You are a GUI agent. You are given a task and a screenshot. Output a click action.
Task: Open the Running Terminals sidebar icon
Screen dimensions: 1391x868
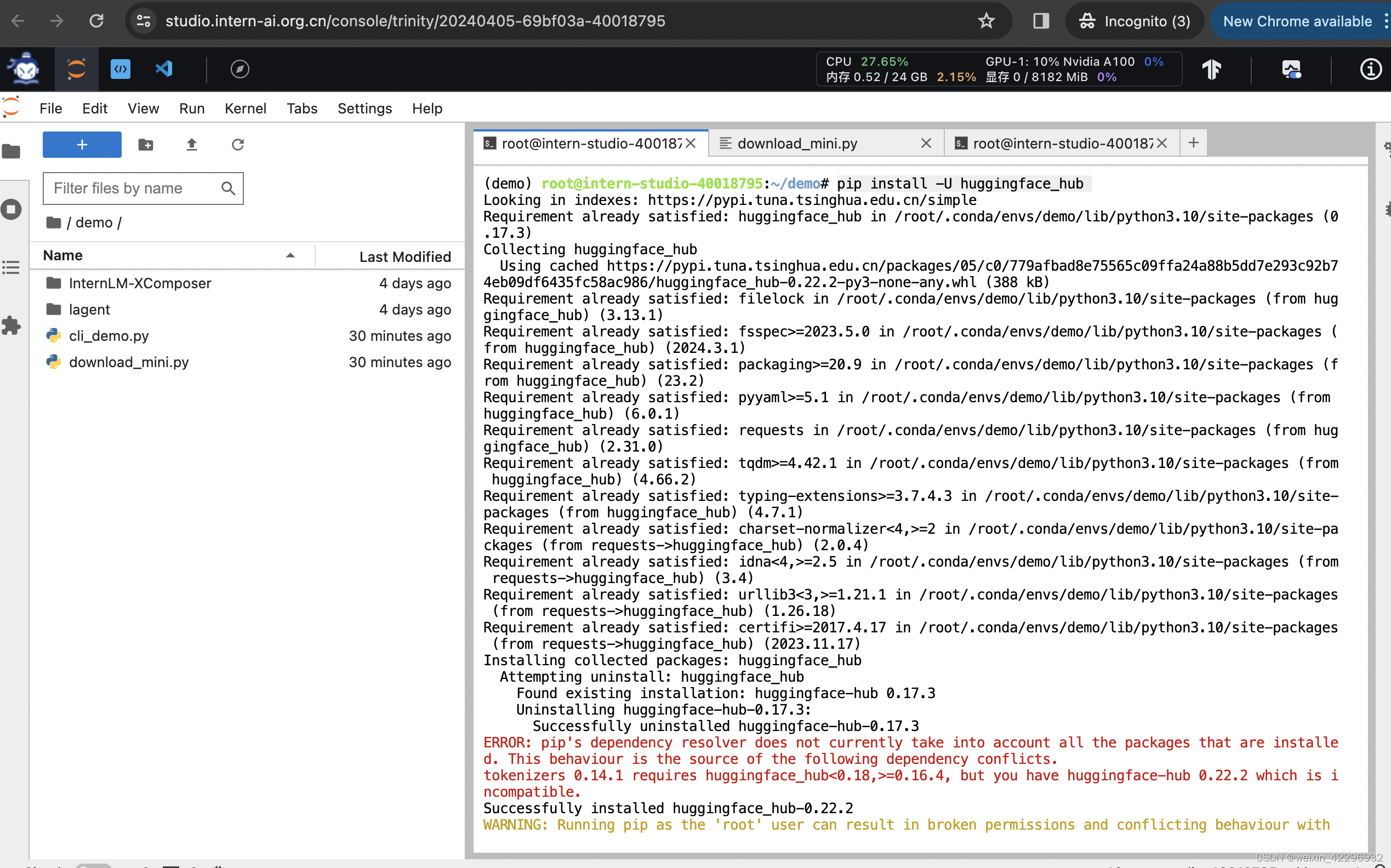12,209
